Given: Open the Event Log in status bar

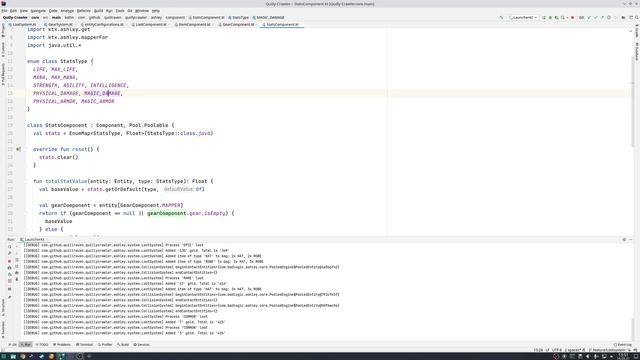Looking at the screenshot, I should click(x=622, y=345).
